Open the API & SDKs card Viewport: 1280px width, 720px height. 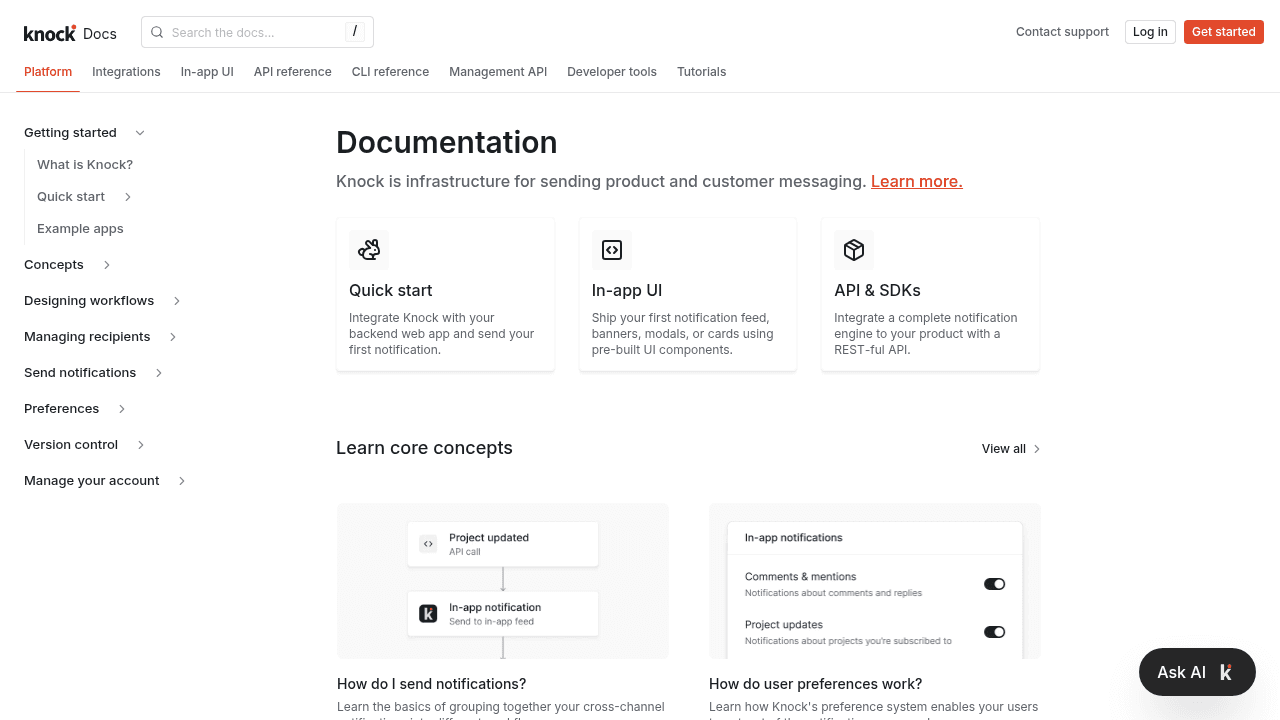click(x=930, y=294)
